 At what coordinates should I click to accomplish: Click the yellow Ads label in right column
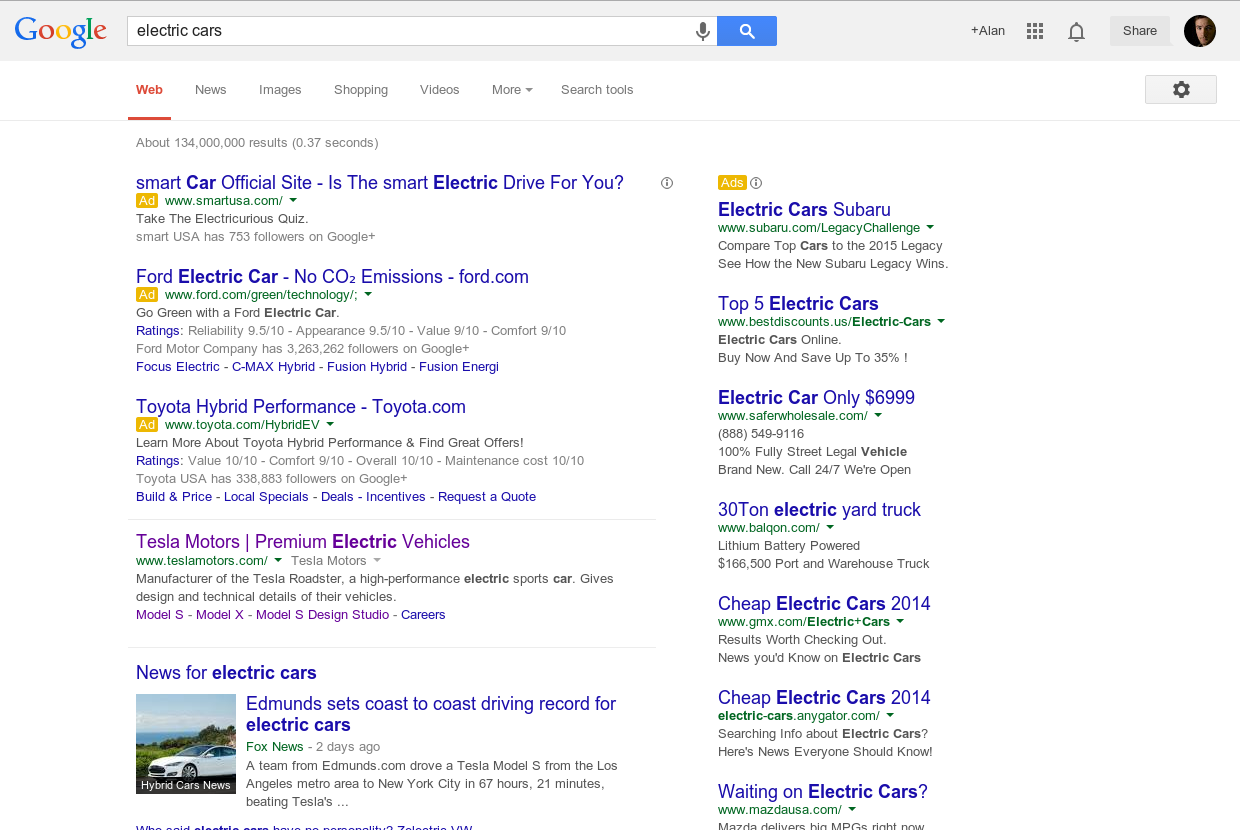732,183
